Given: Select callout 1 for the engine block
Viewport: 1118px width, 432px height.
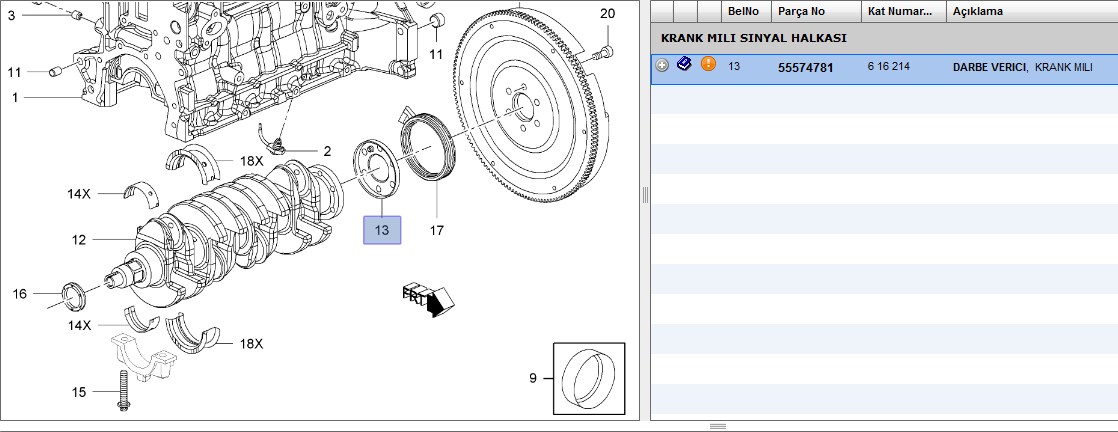Looking at the screenshot, I should [x=15, y=98].
